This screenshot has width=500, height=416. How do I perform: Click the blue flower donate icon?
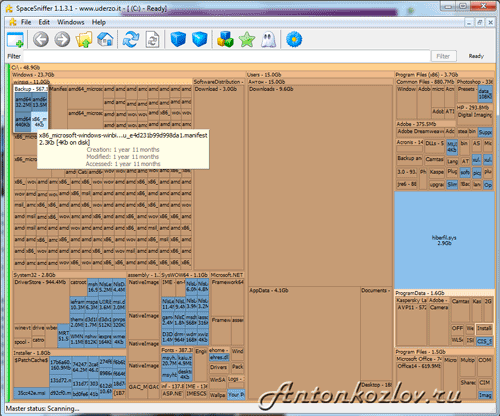pyautogui.click(x=294, y=40)
